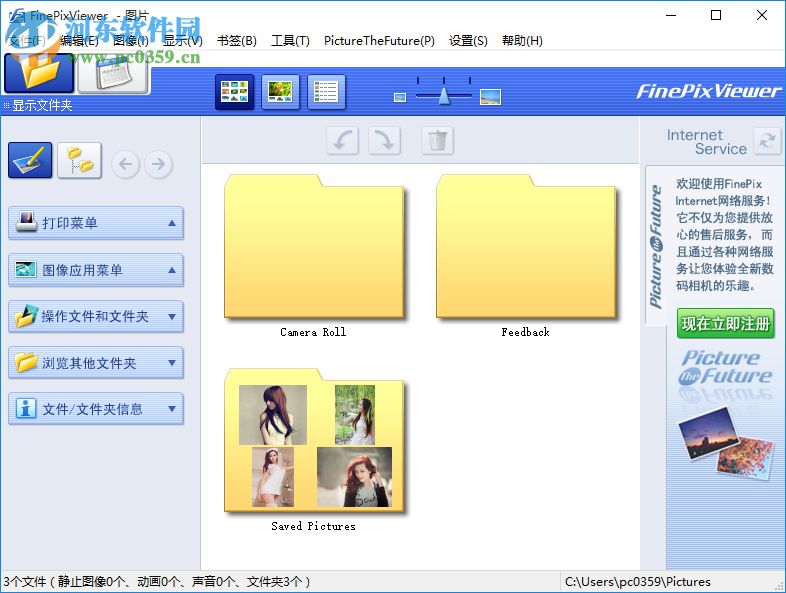The height and width of the screenshot is (593, 786).
Task: Click the 图像应用菜单 label
Action: point(82,270)
